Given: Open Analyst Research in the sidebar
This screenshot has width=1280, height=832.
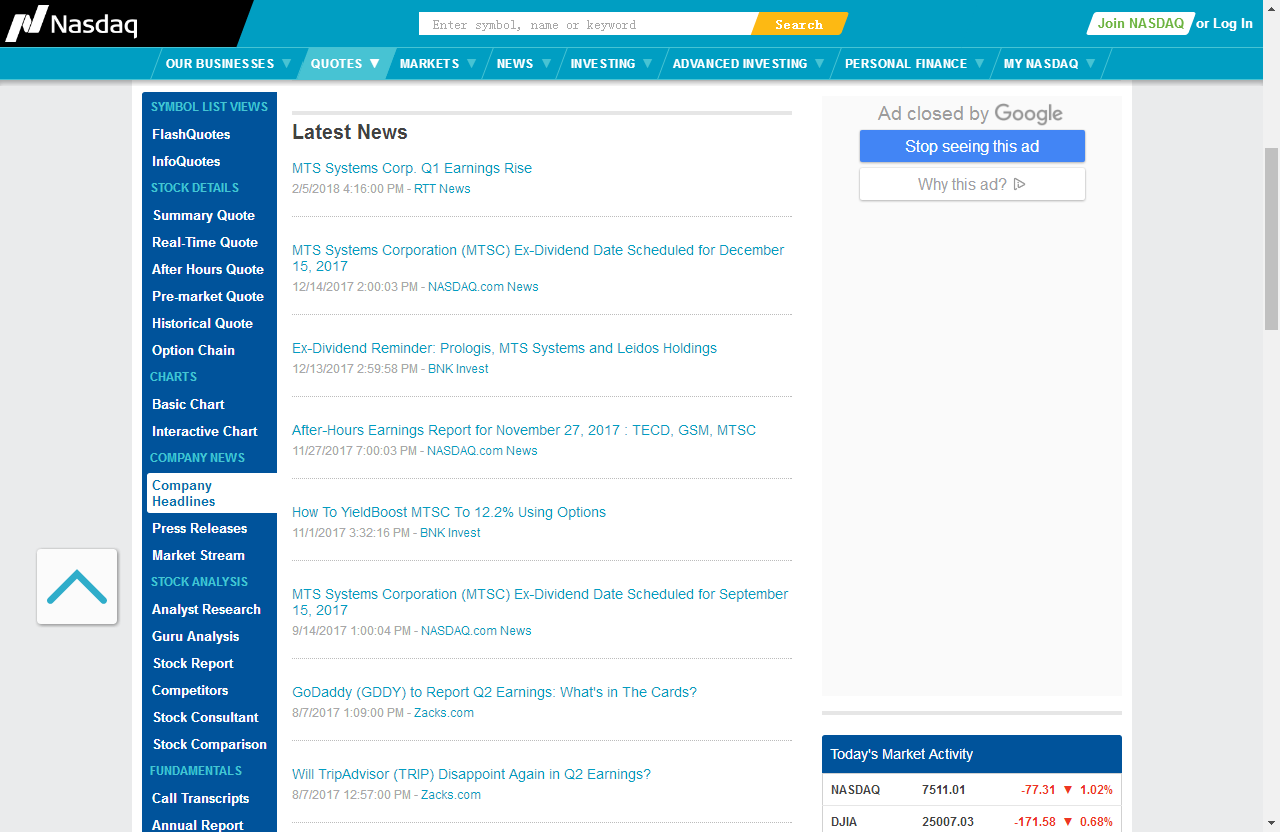Looking at the screenshot, I should point(206,609).
